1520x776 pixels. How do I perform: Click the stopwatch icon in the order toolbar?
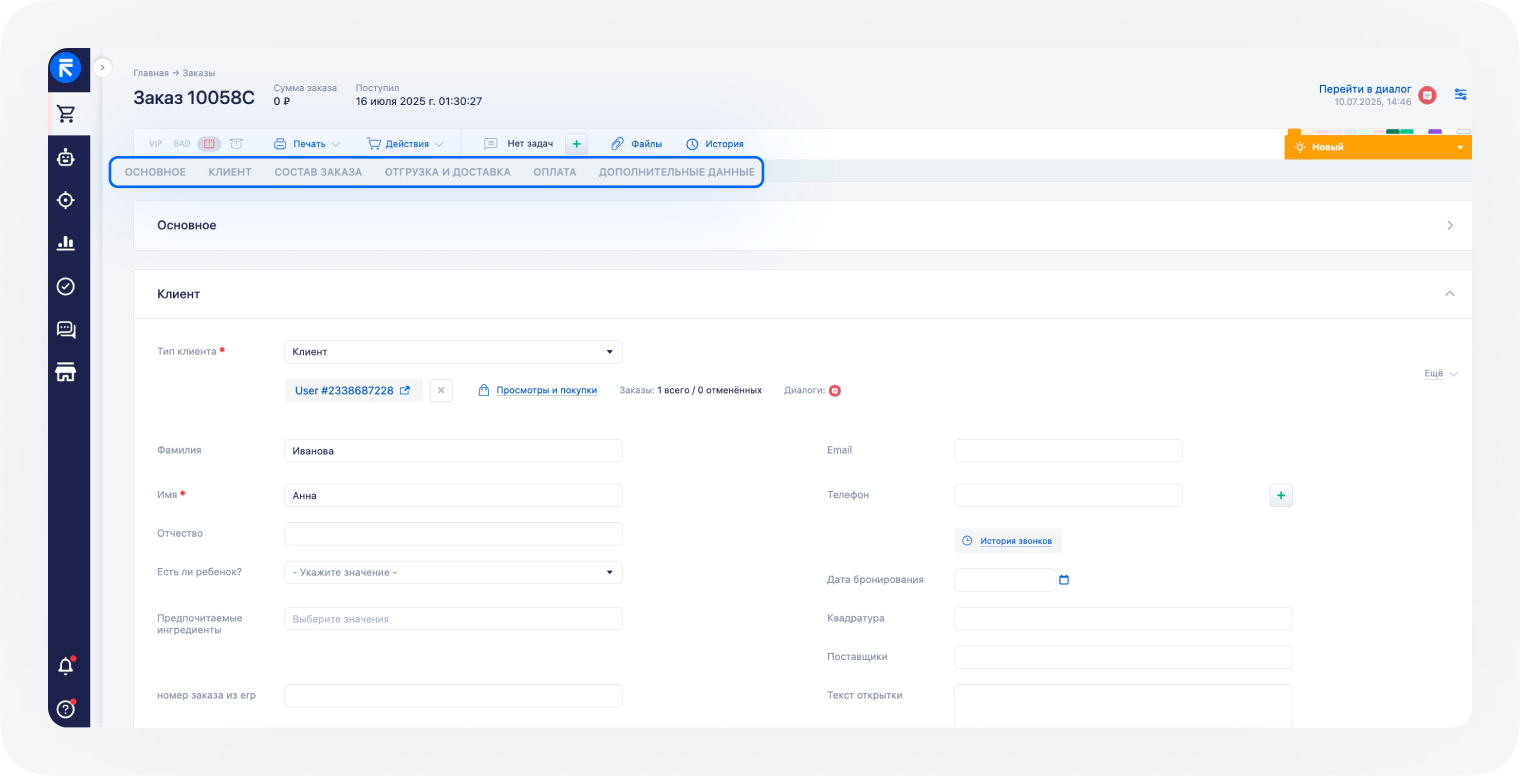click(236, 143)
